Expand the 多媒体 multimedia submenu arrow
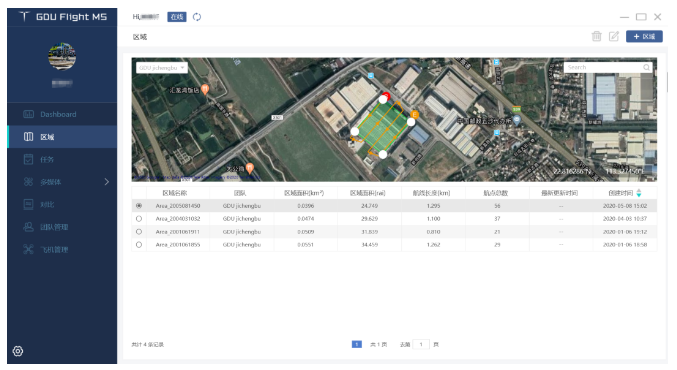Viewport: 677px width, 370px height. point(107,182)
